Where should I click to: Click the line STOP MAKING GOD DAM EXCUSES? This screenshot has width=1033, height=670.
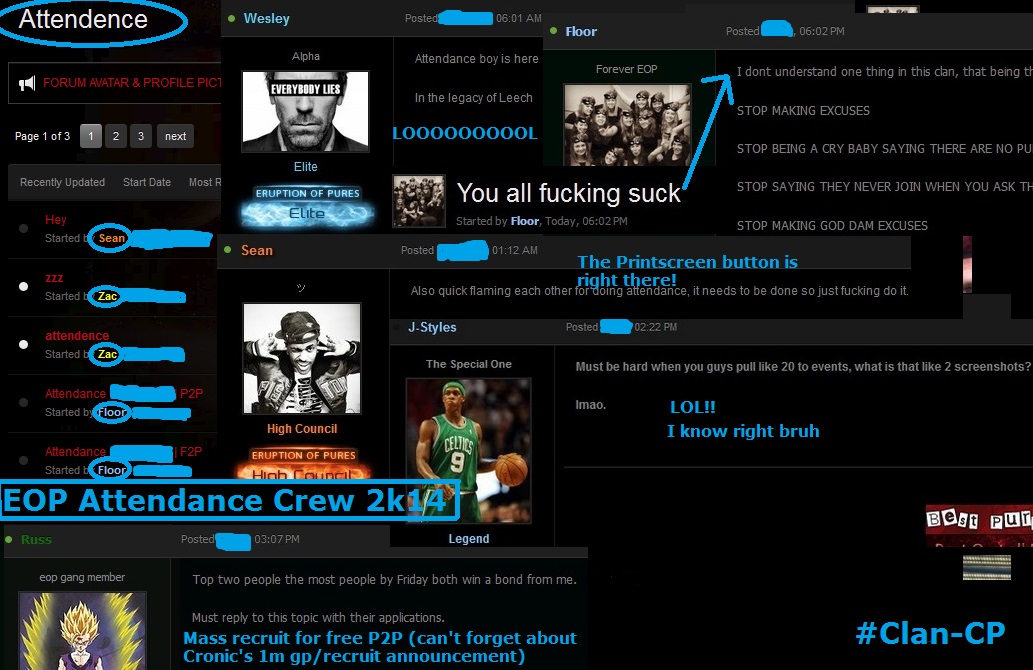(832, 225)
